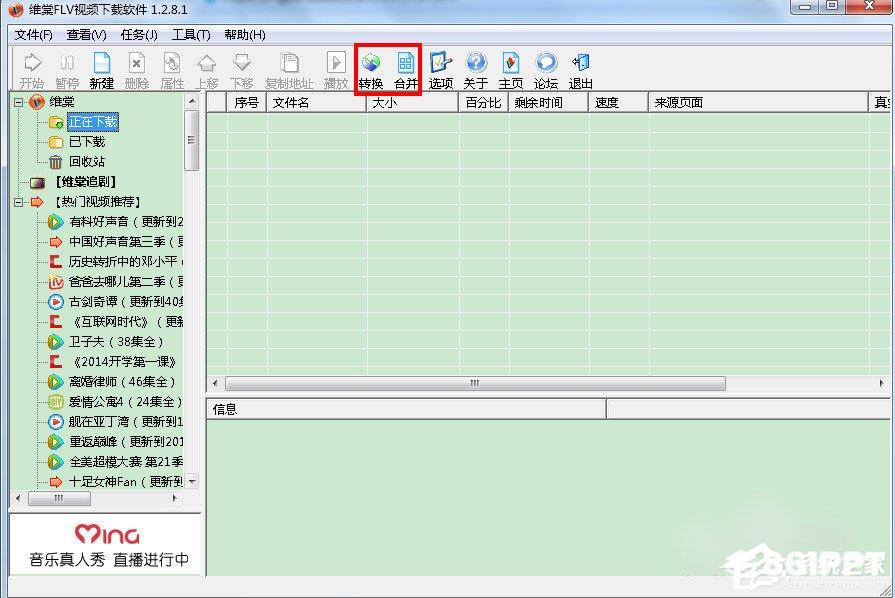Open the 关于 (About) dialog
Screen dimensions: 895x598
pyautogui.click(x=475, y=70)
